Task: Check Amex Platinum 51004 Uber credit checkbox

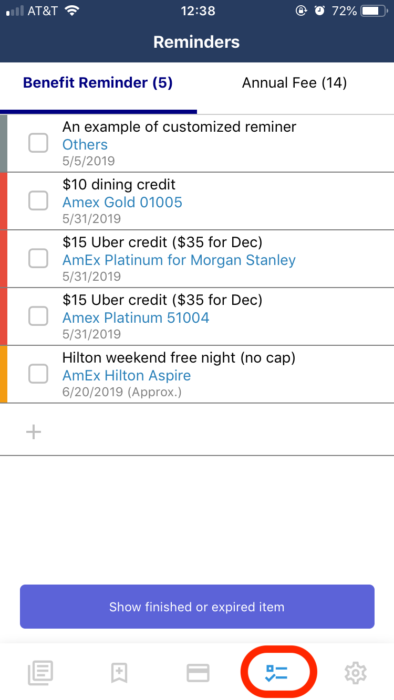Action: (38, 317)
